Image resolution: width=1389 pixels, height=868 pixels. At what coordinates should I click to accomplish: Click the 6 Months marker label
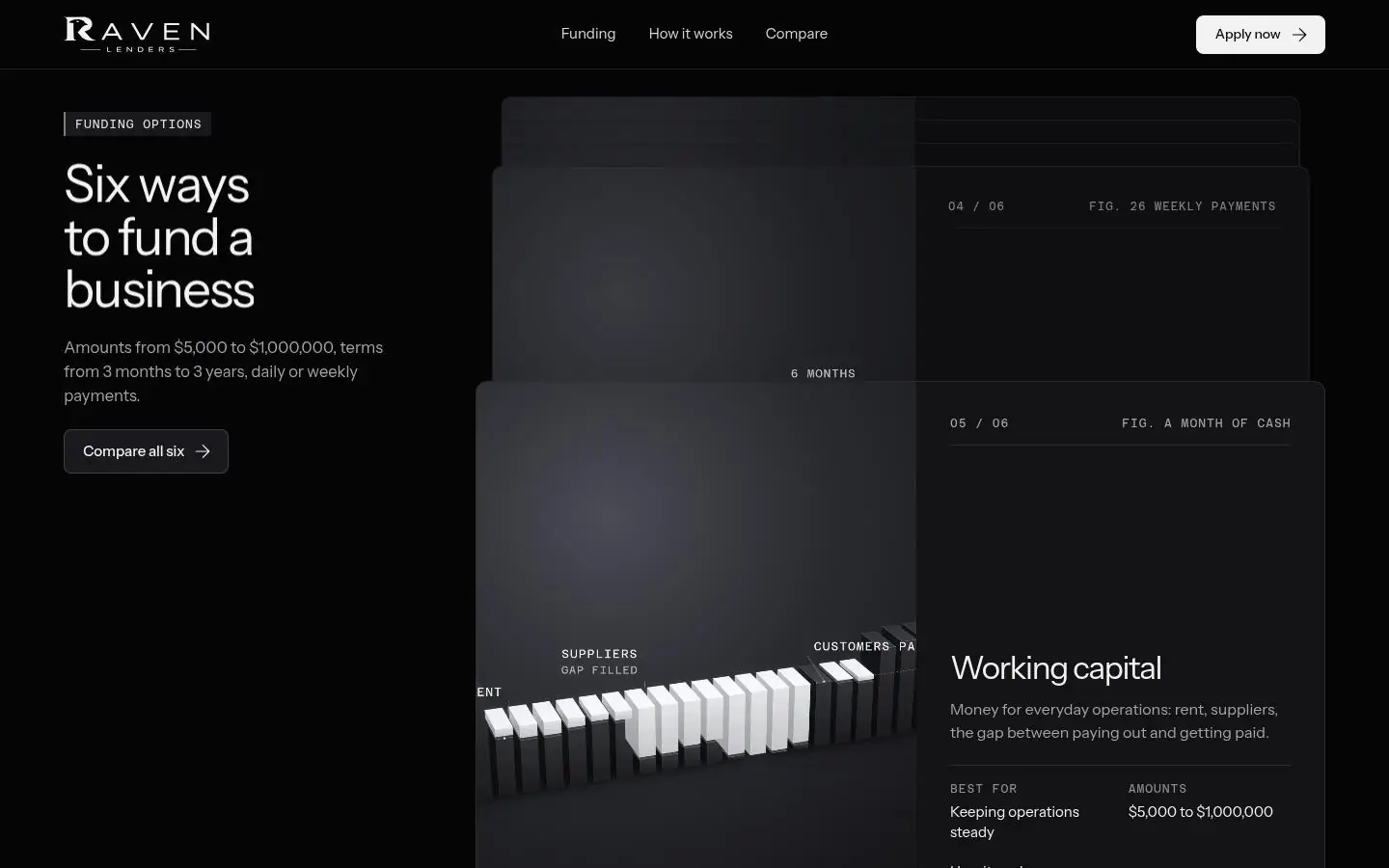(x=823, y=373)
